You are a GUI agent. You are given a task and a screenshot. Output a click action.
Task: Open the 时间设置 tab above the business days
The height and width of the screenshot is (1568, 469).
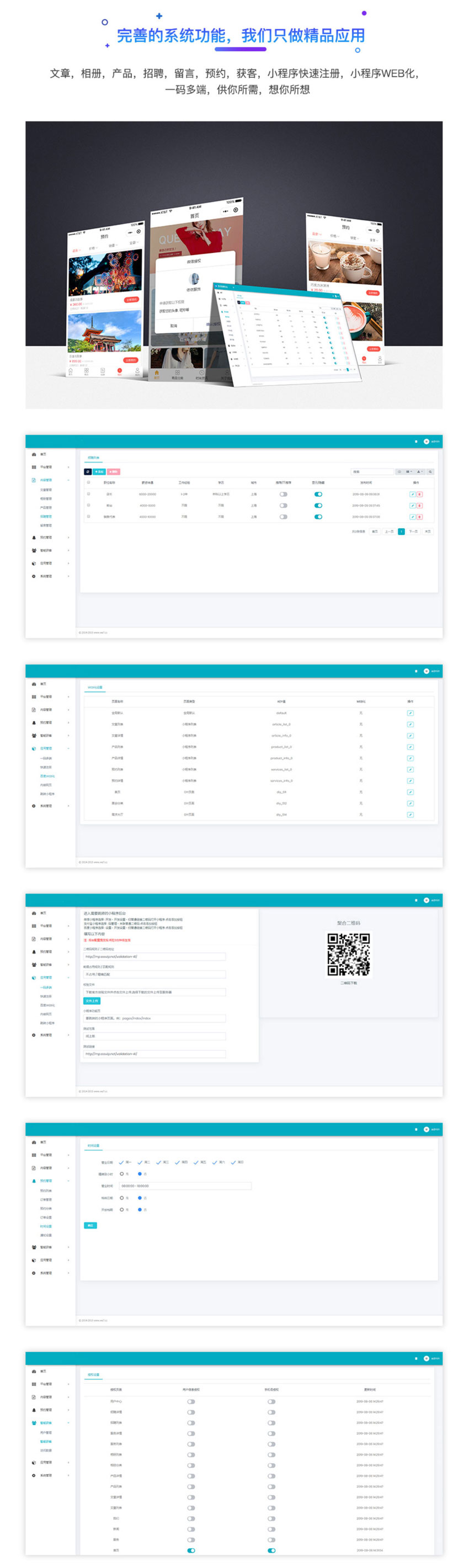click(x=93, y=1146)
